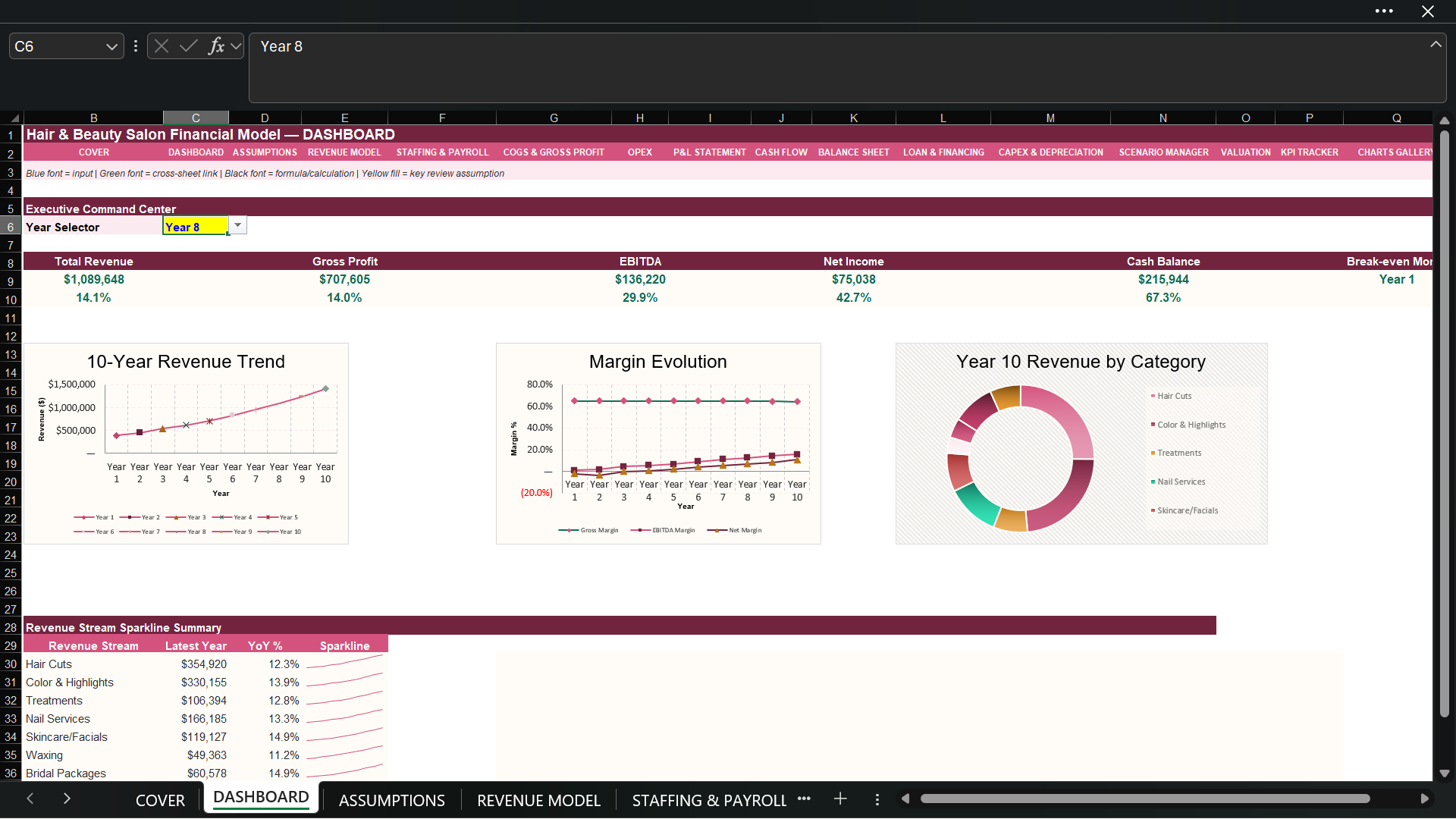Add a new sheet with plus icon
This screenshot has width=1456, height=819.
tap(840, 799)
